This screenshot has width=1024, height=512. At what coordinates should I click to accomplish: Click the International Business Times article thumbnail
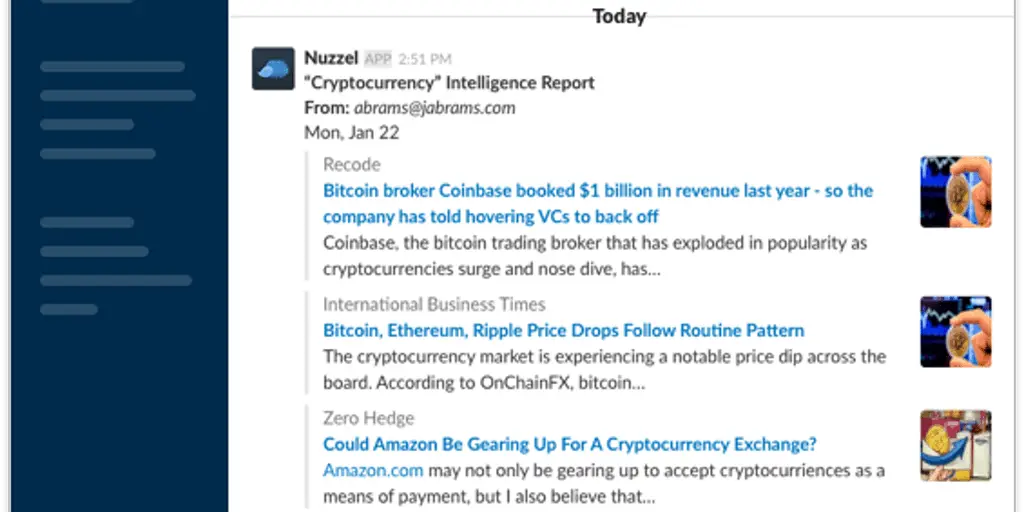pyautogui.click(x=956, y=332)
